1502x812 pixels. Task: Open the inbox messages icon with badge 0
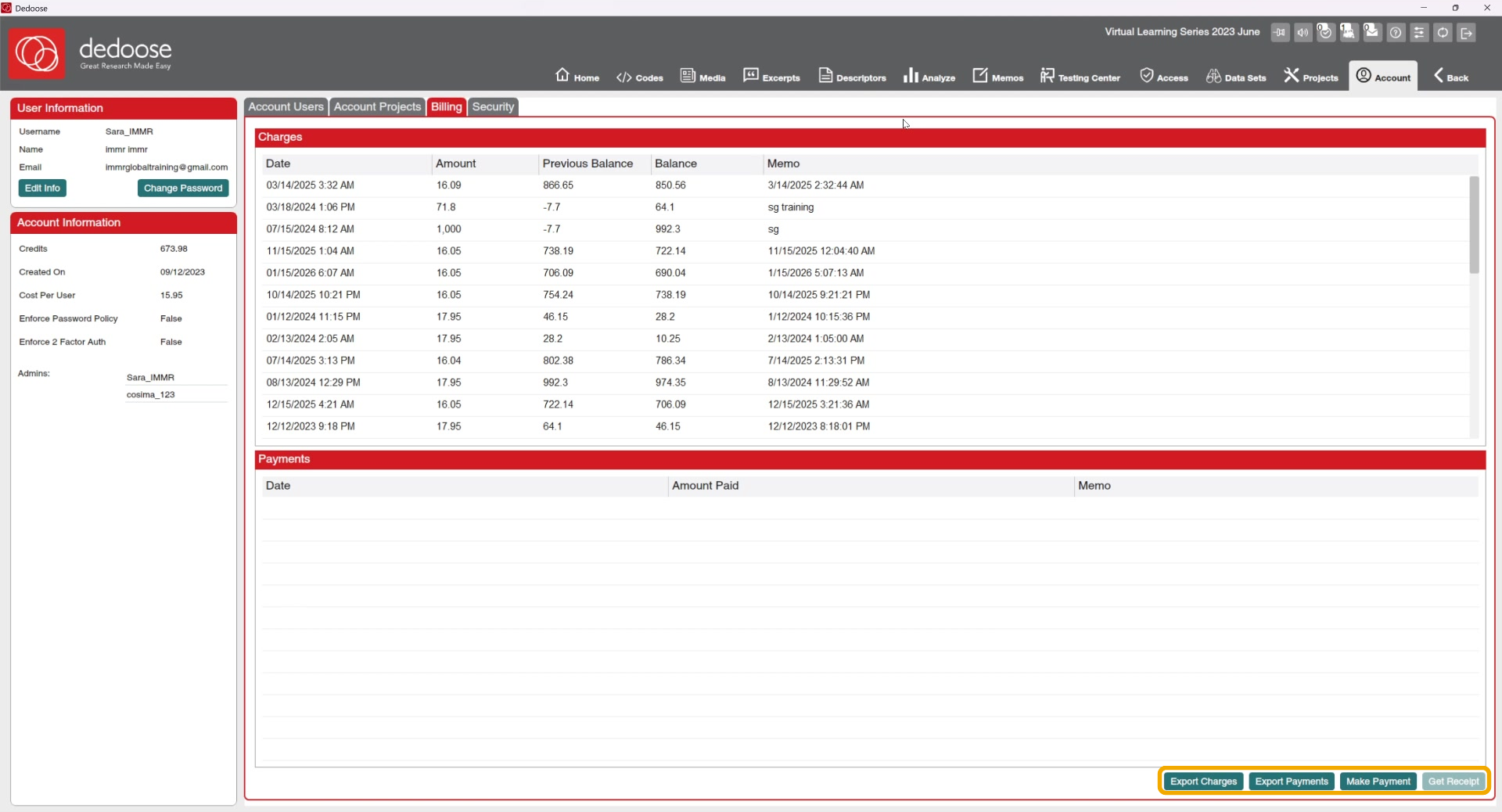(1372, 32)
